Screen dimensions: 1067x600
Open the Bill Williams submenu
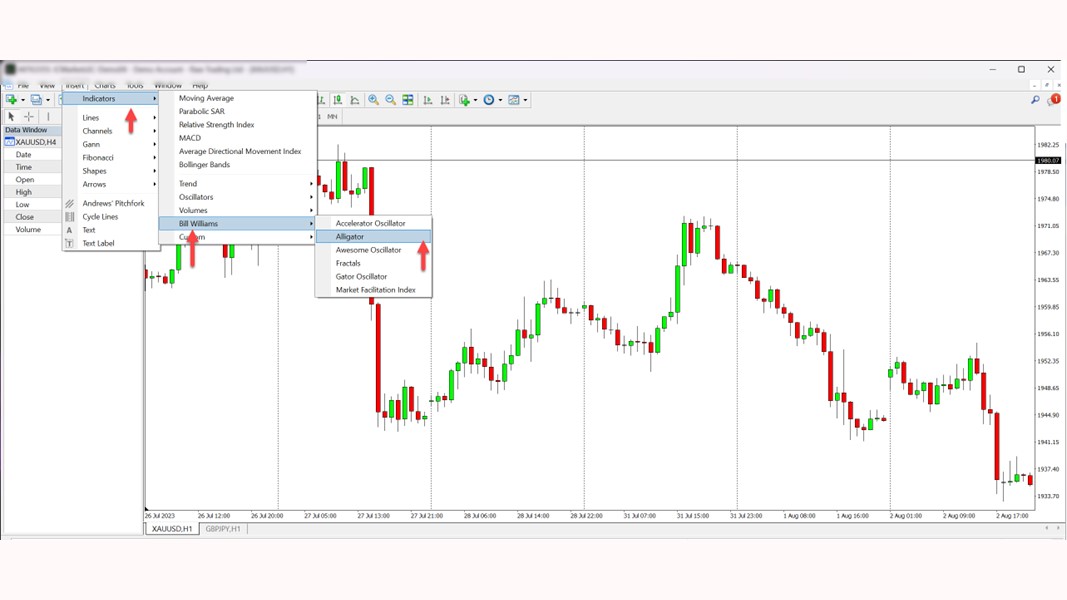pyautogui.click(x=237, y=223)
